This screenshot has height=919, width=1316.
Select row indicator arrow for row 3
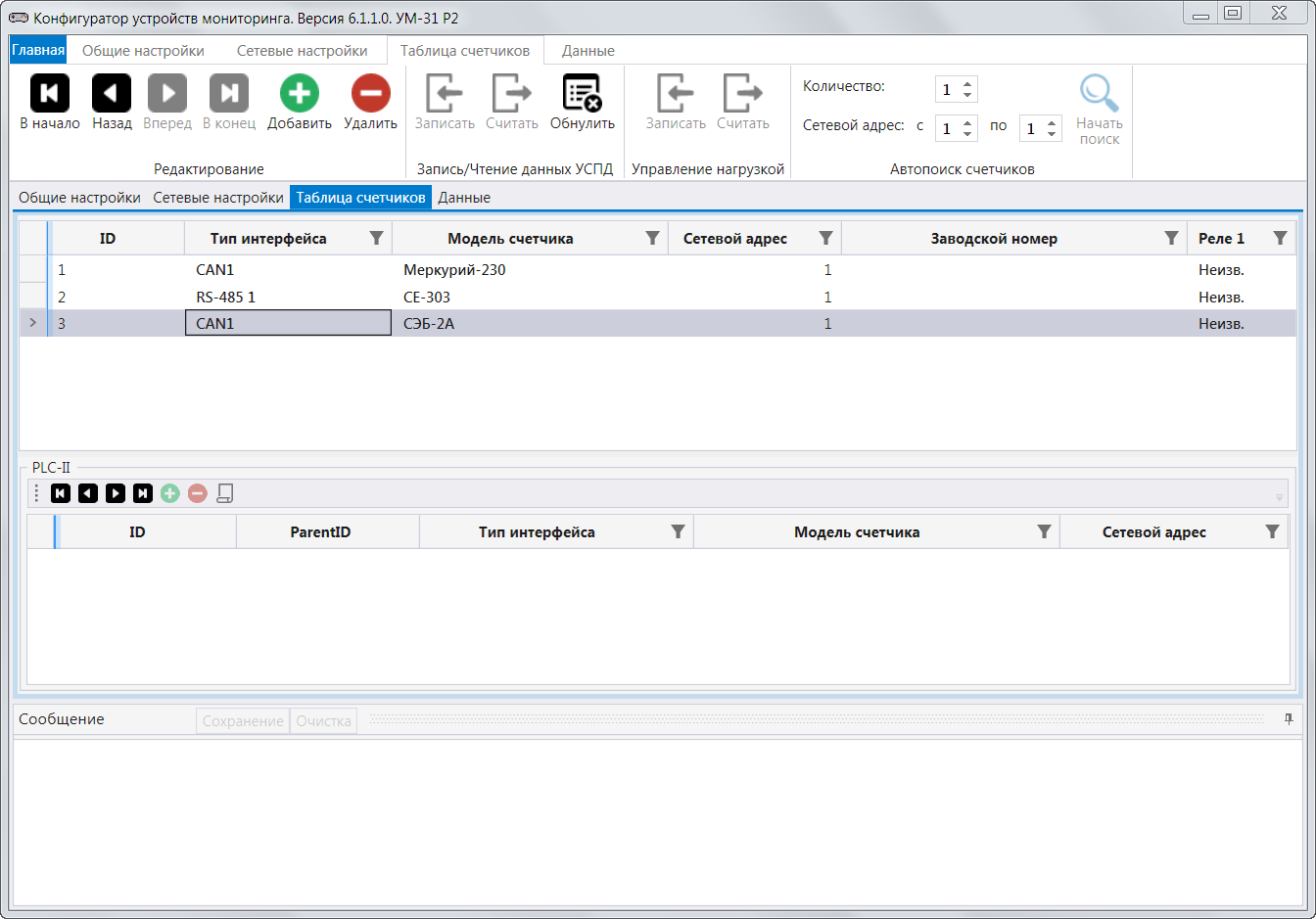point(33,323)
